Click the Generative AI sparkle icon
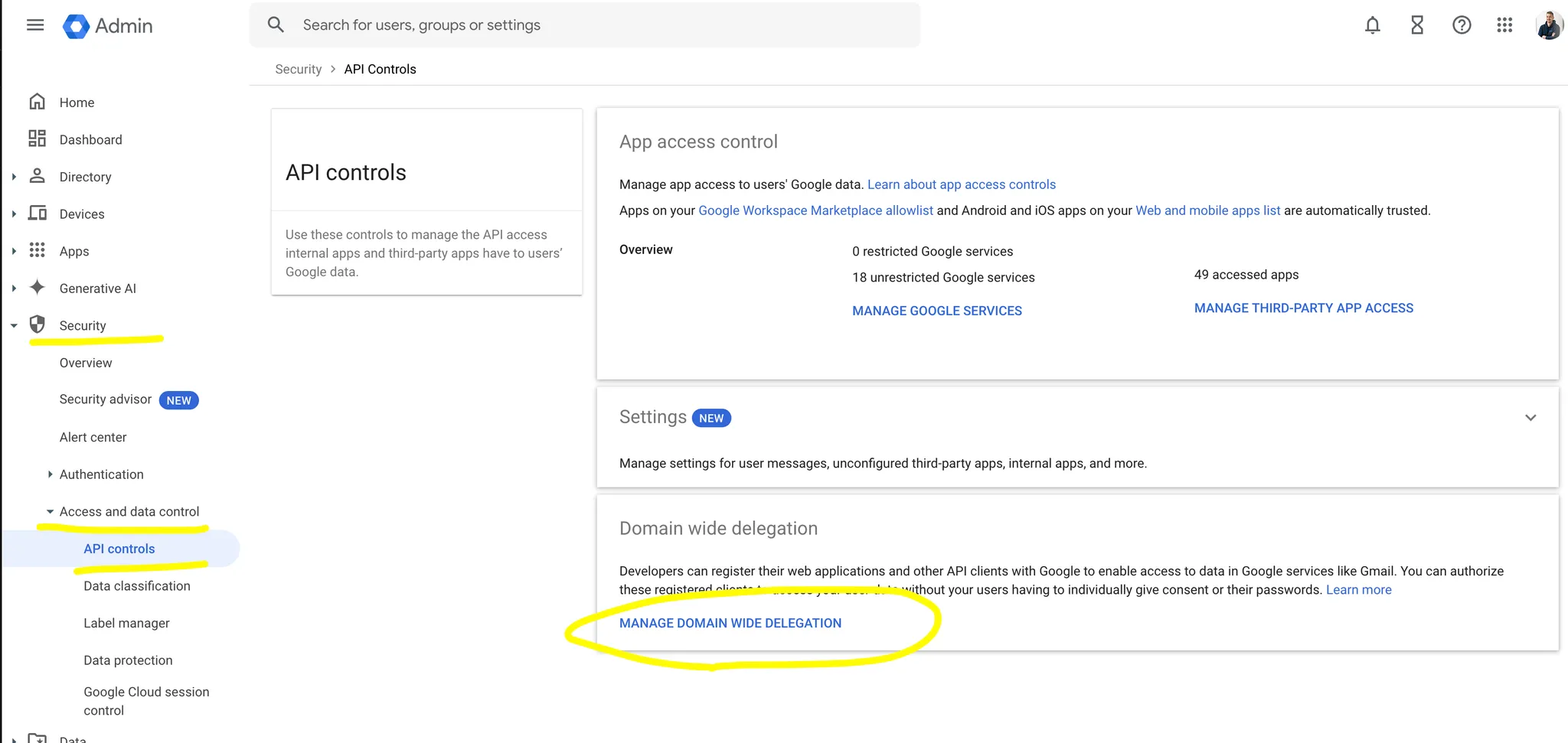Screen dimensions: 1568x743 [x=37, y=288]
